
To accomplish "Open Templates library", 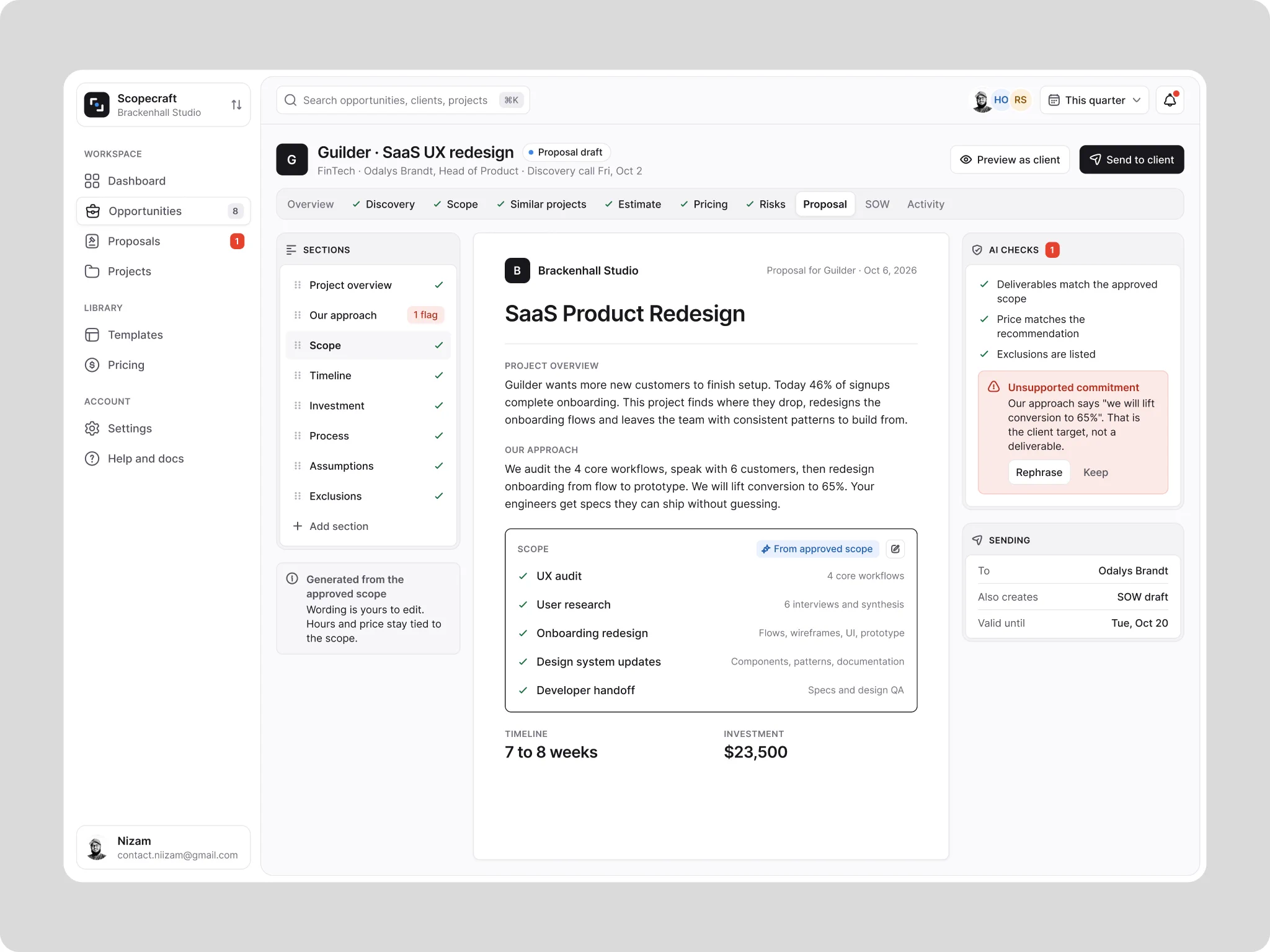I will (164, 335).
